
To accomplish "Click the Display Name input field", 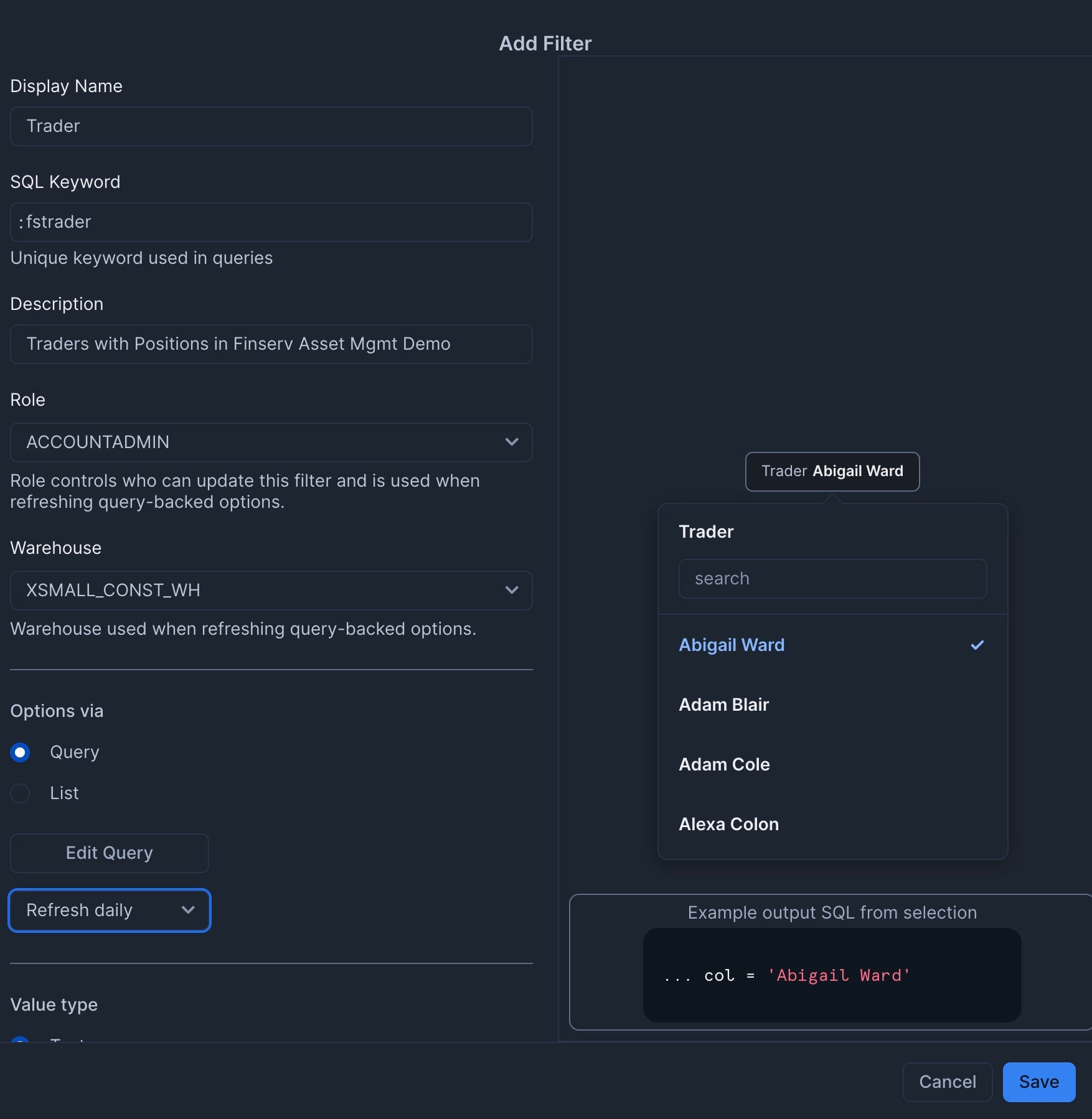I will tap(271, 126).
